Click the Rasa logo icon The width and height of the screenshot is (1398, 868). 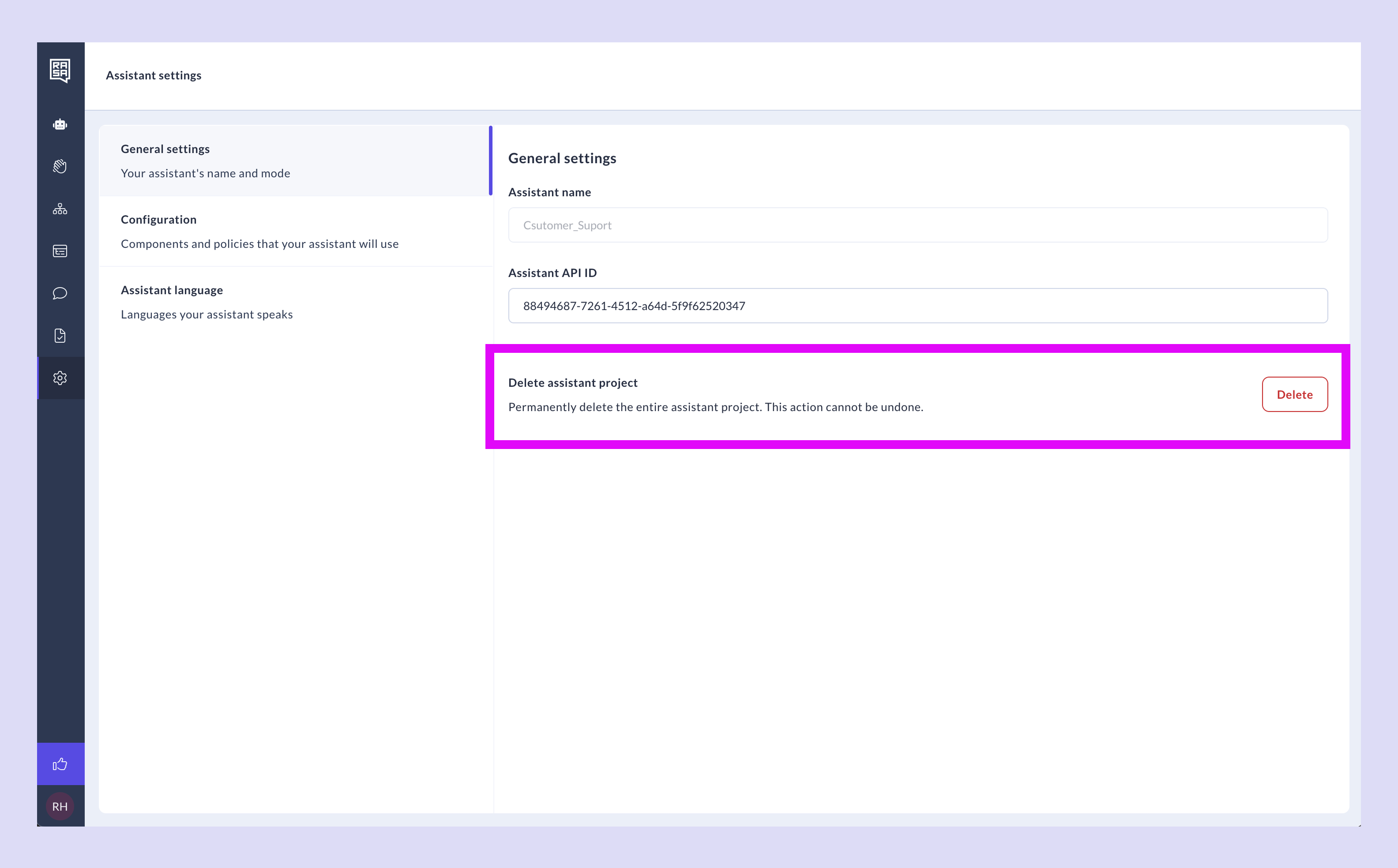tap(60, 71)
